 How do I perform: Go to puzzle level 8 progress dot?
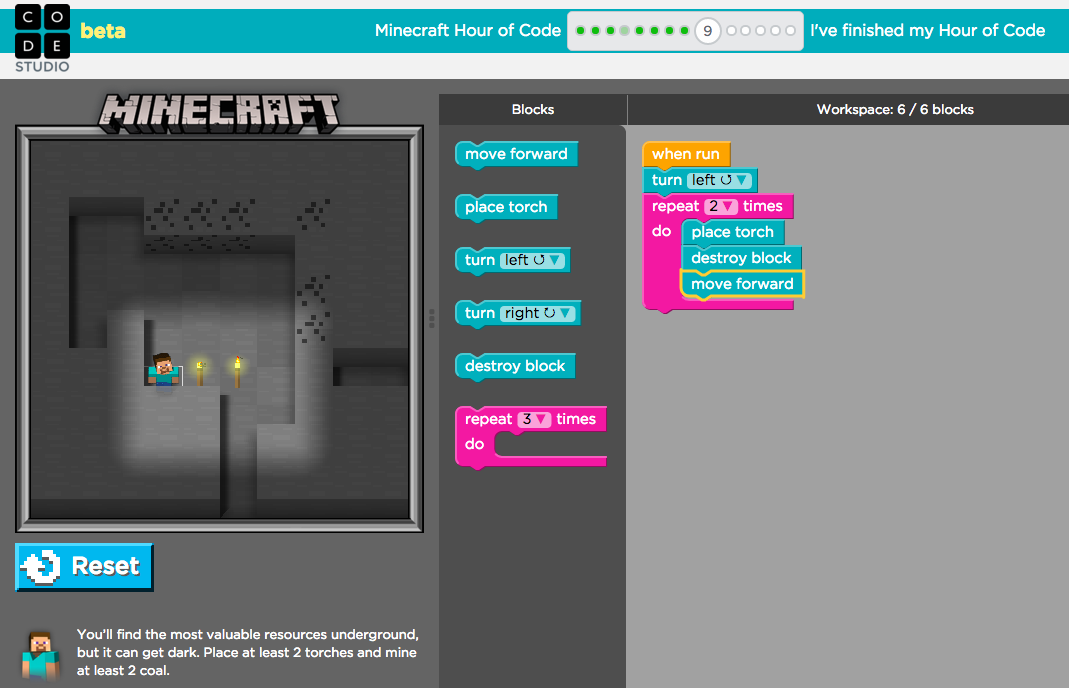pos(684,31)
